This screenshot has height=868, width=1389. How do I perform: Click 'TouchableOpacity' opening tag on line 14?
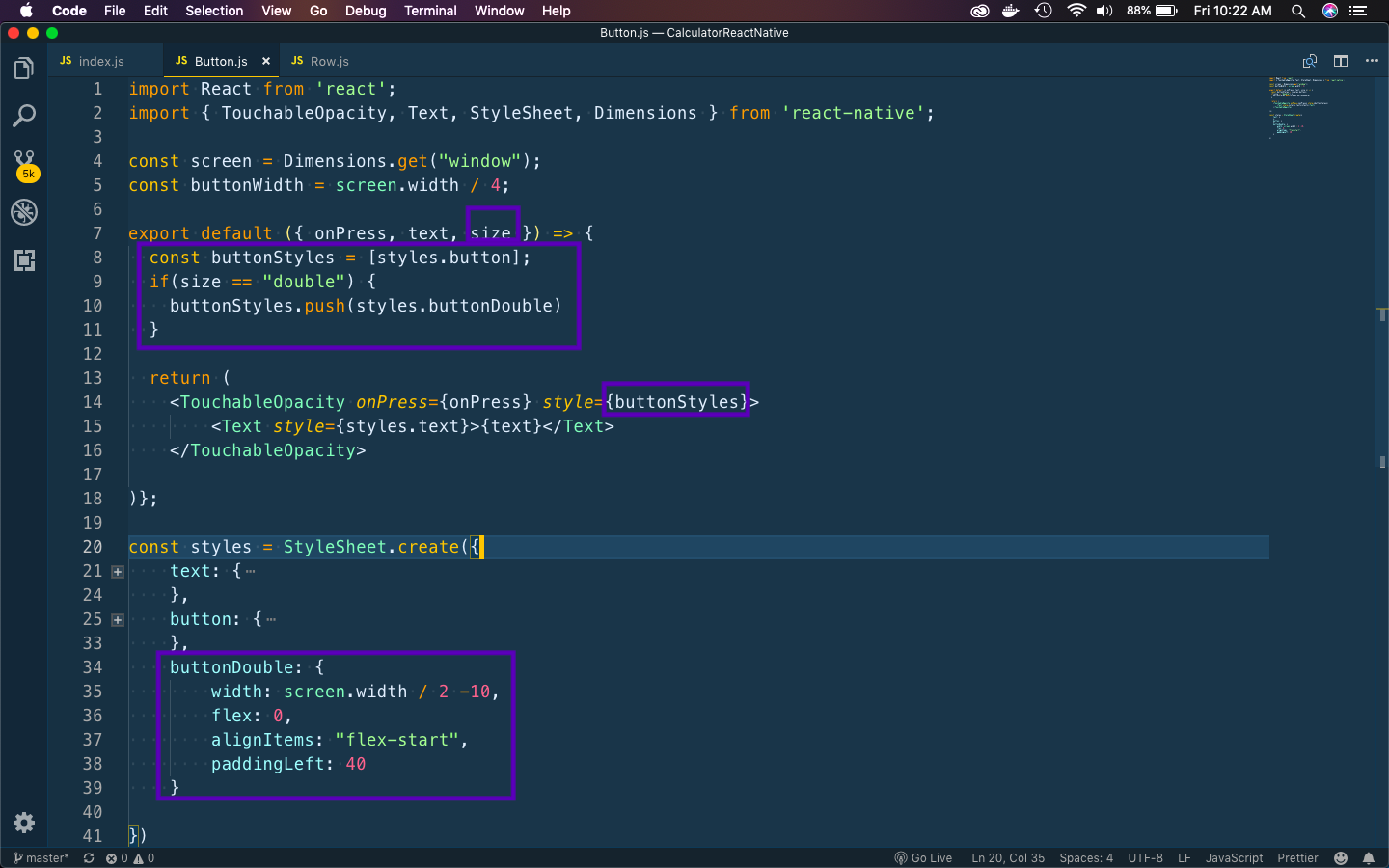coord(262,402)
